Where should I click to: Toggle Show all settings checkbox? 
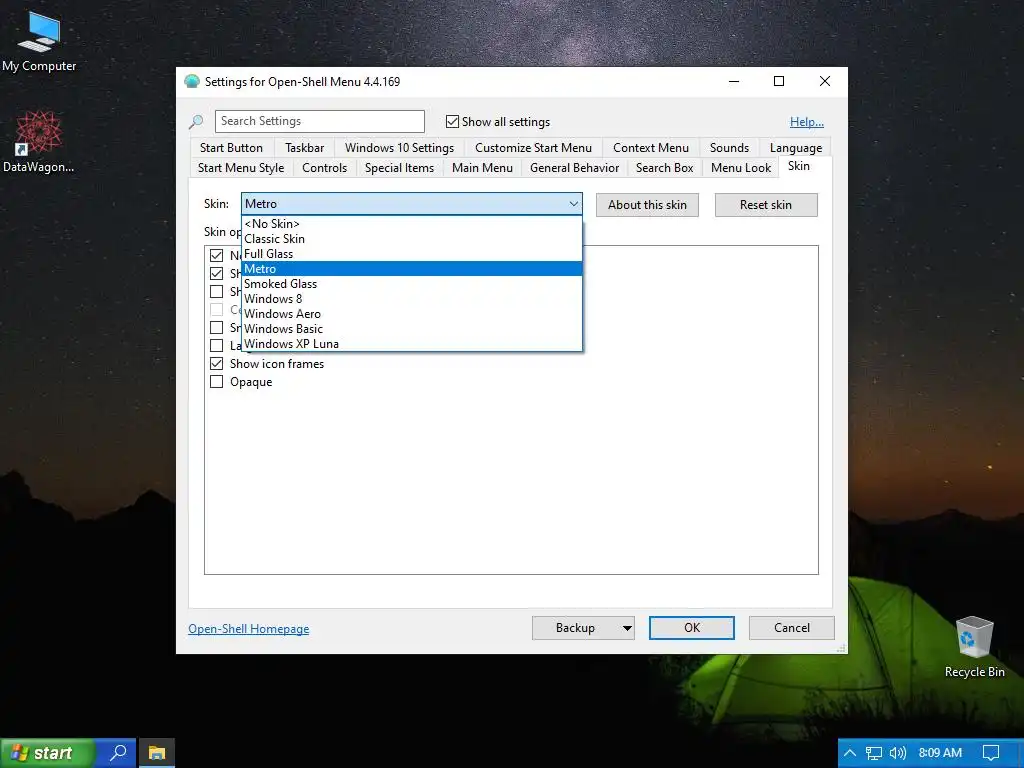pos(452,121)
